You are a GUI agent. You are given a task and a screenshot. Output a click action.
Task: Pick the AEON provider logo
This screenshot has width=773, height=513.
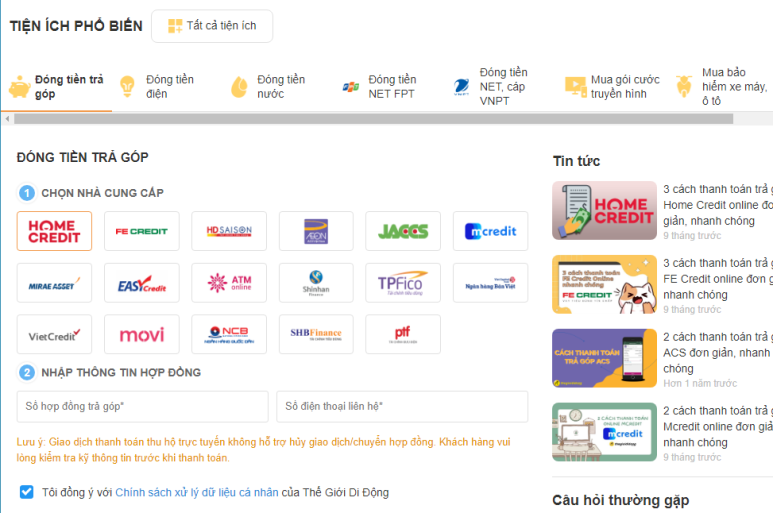(316, 231)
